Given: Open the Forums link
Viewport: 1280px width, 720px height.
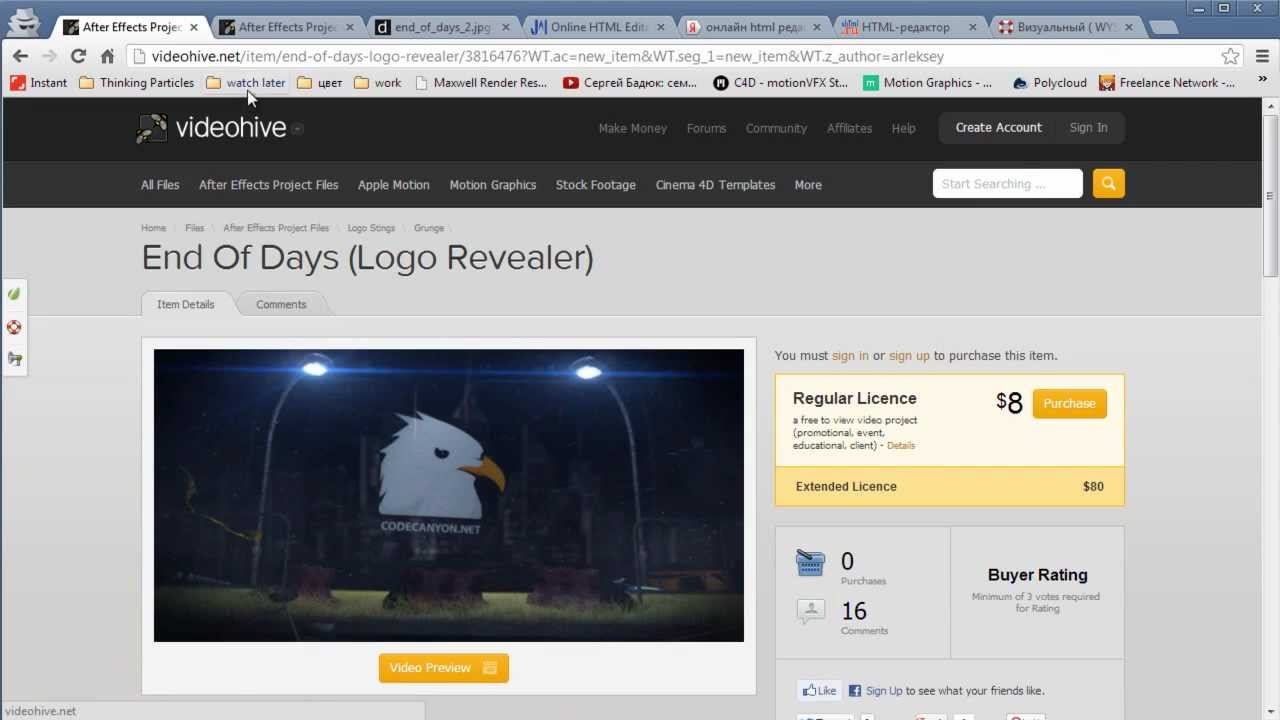Looking at the screenshot, I should [x=706, y=128].
